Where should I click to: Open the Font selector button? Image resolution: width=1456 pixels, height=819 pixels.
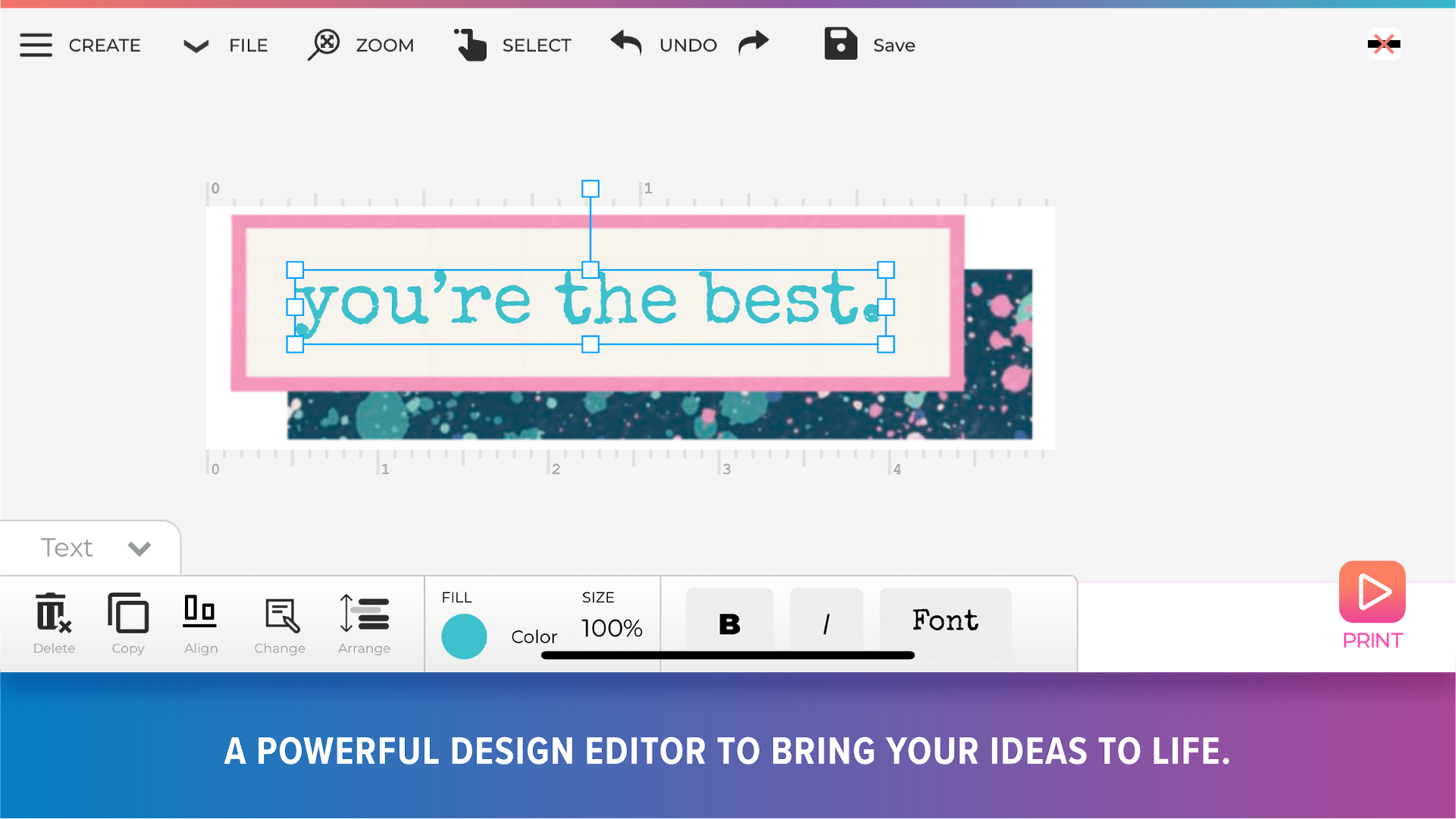coord(946,622)
